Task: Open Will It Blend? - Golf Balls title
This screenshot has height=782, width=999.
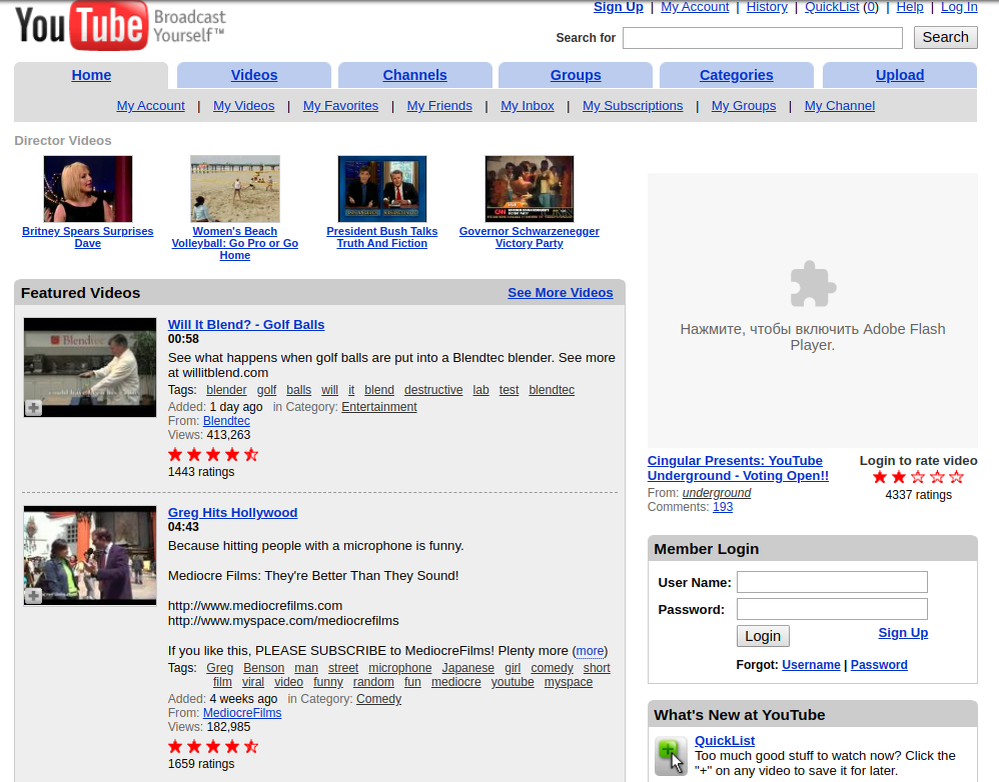Action: point(246,324)
